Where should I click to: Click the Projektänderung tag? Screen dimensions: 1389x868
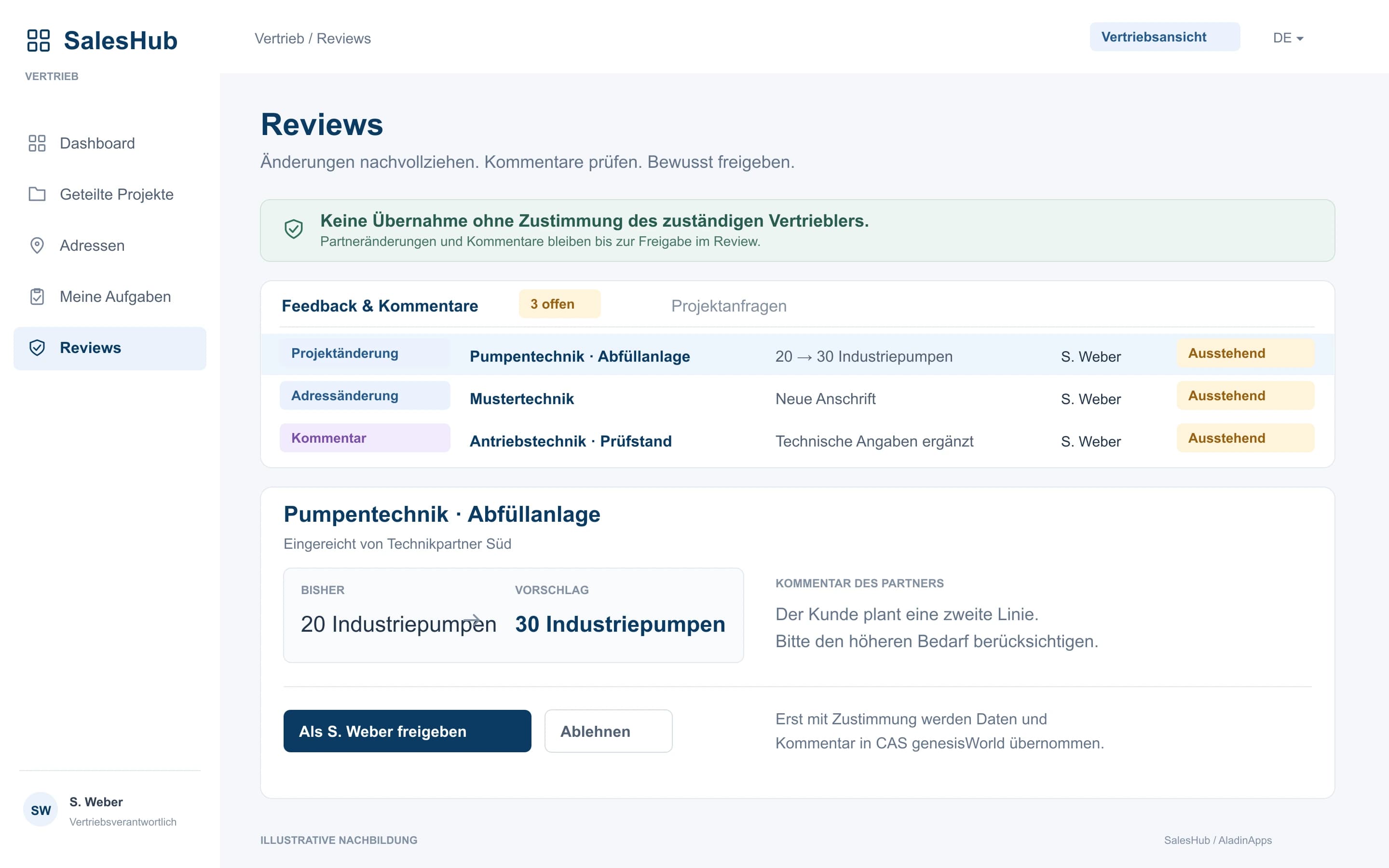pyautogui.click(x=365, y=353)
